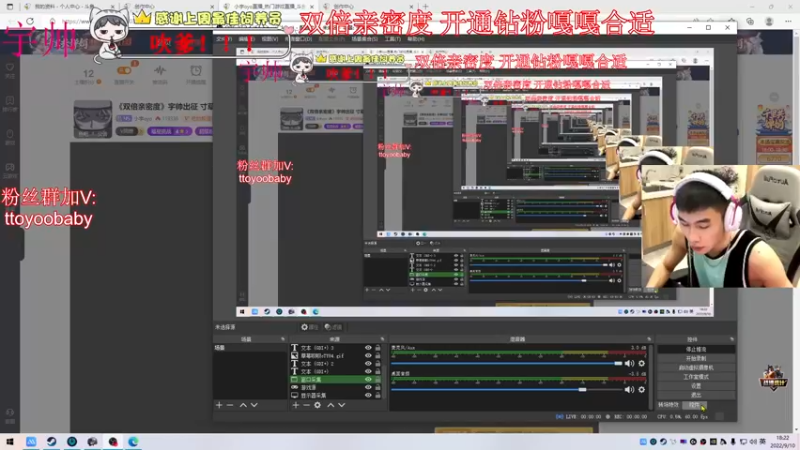
Task: Hide the 窗口采集 source with eye icon
Action: pos(368,380)
